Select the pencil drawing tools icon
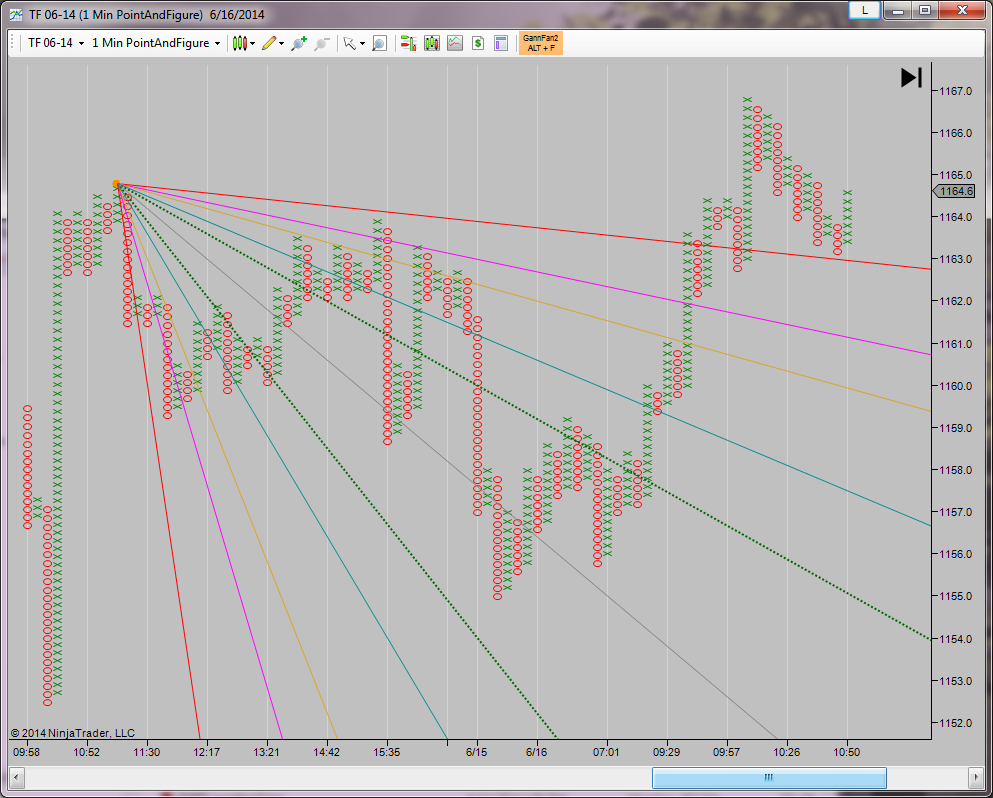Image resolution: width=993 pixels, height=798 pixels. pyautogui.click(x=269, y=44)
